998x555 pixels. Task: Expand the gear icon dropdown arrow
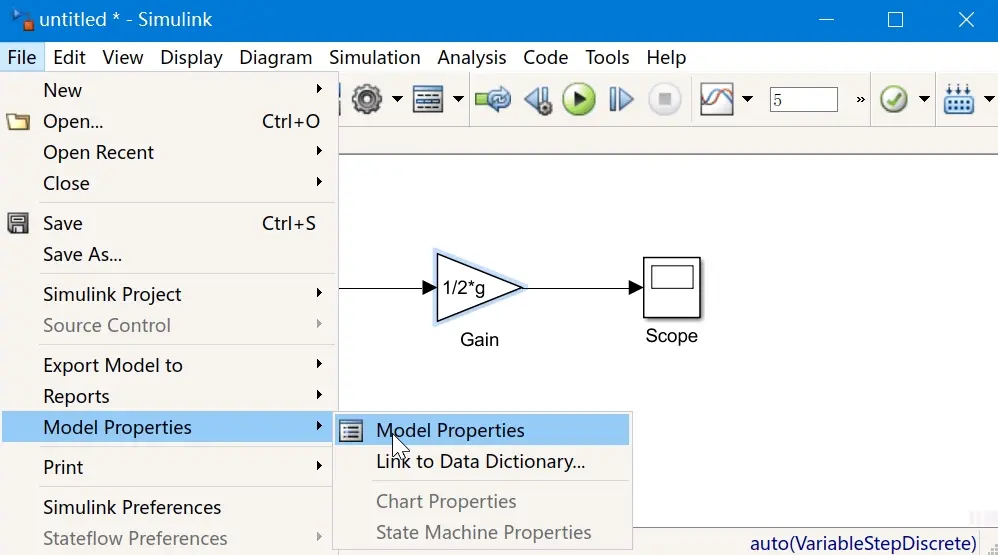click(x=397, y=99)
